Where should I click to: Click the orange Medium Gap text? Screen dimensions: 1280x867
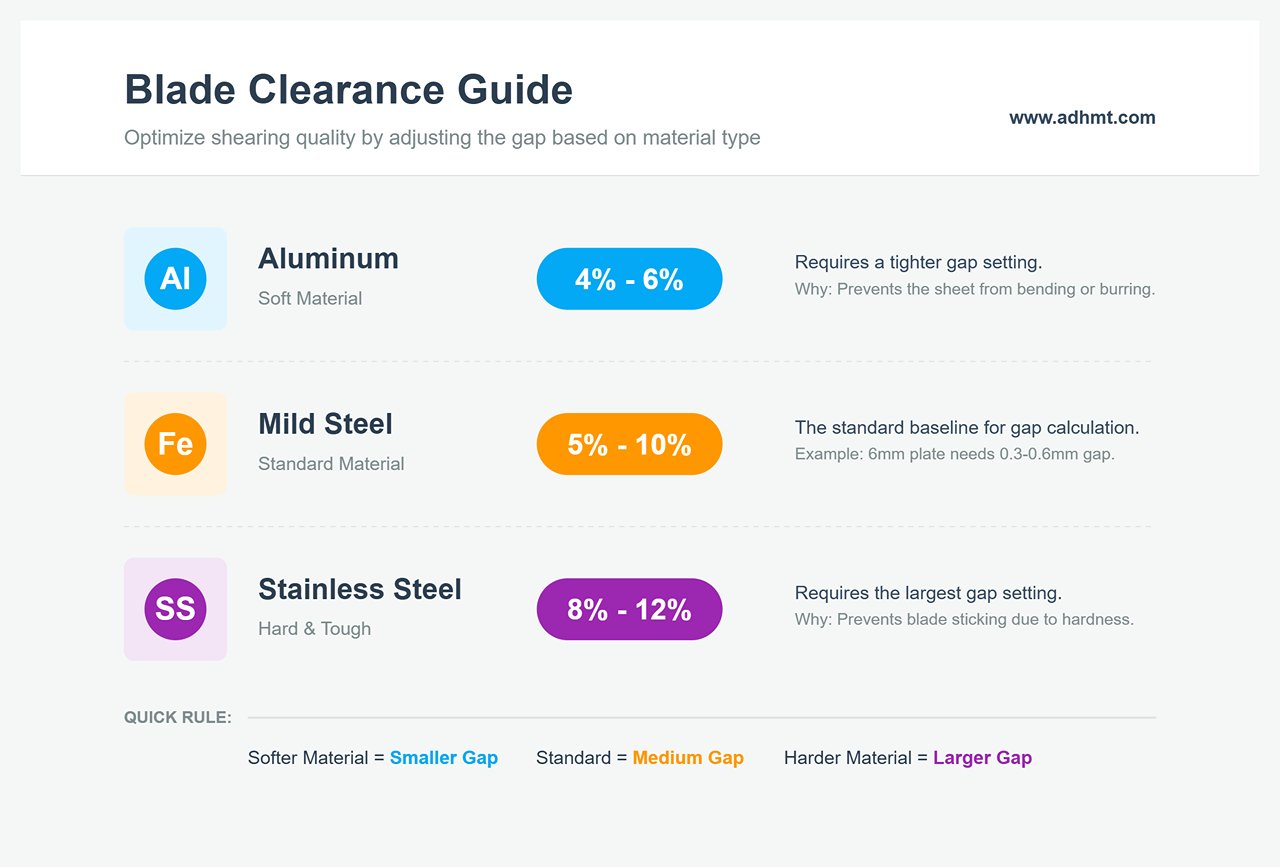coord(688,758)
